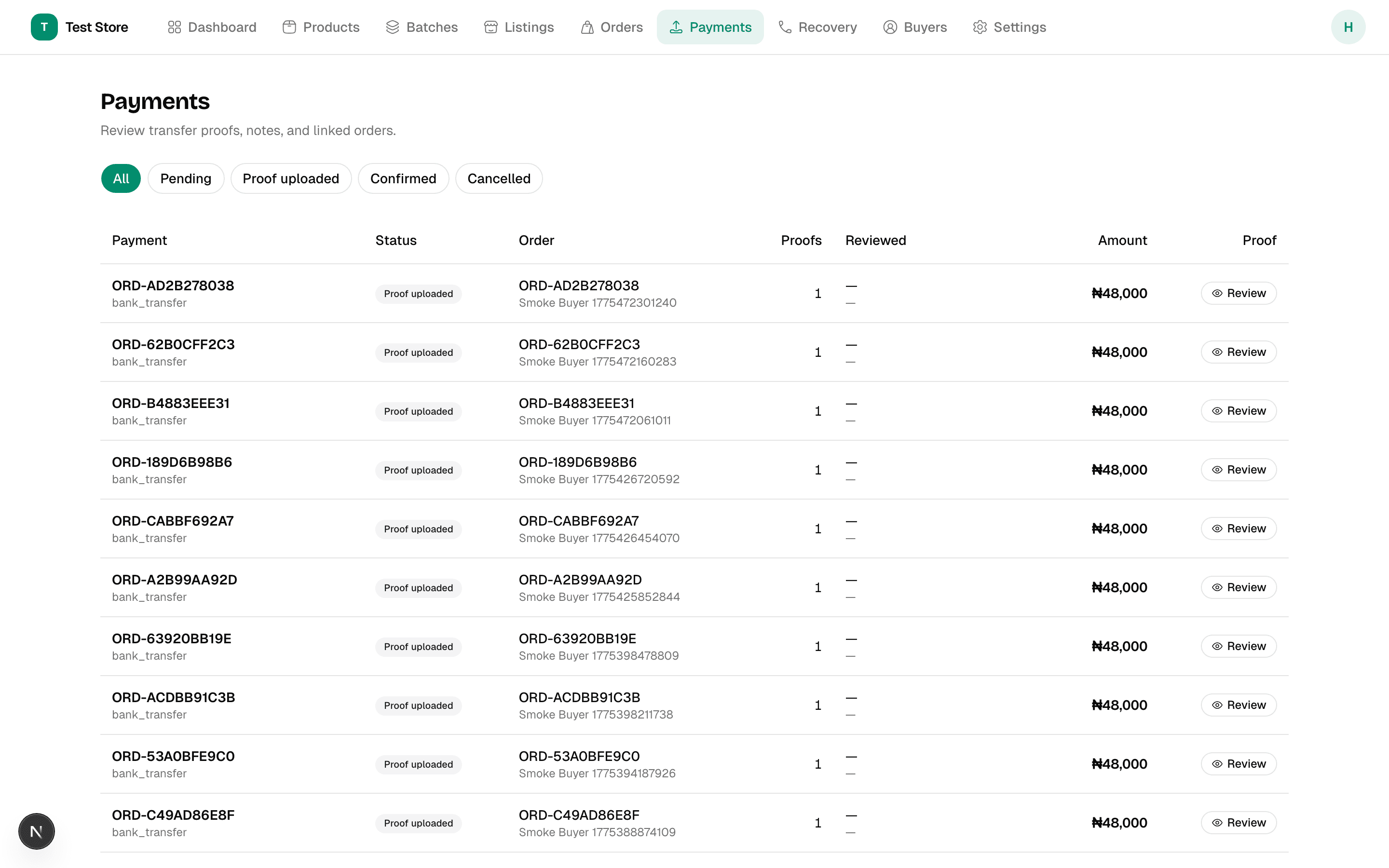Click the Payments upload icon

675,27
